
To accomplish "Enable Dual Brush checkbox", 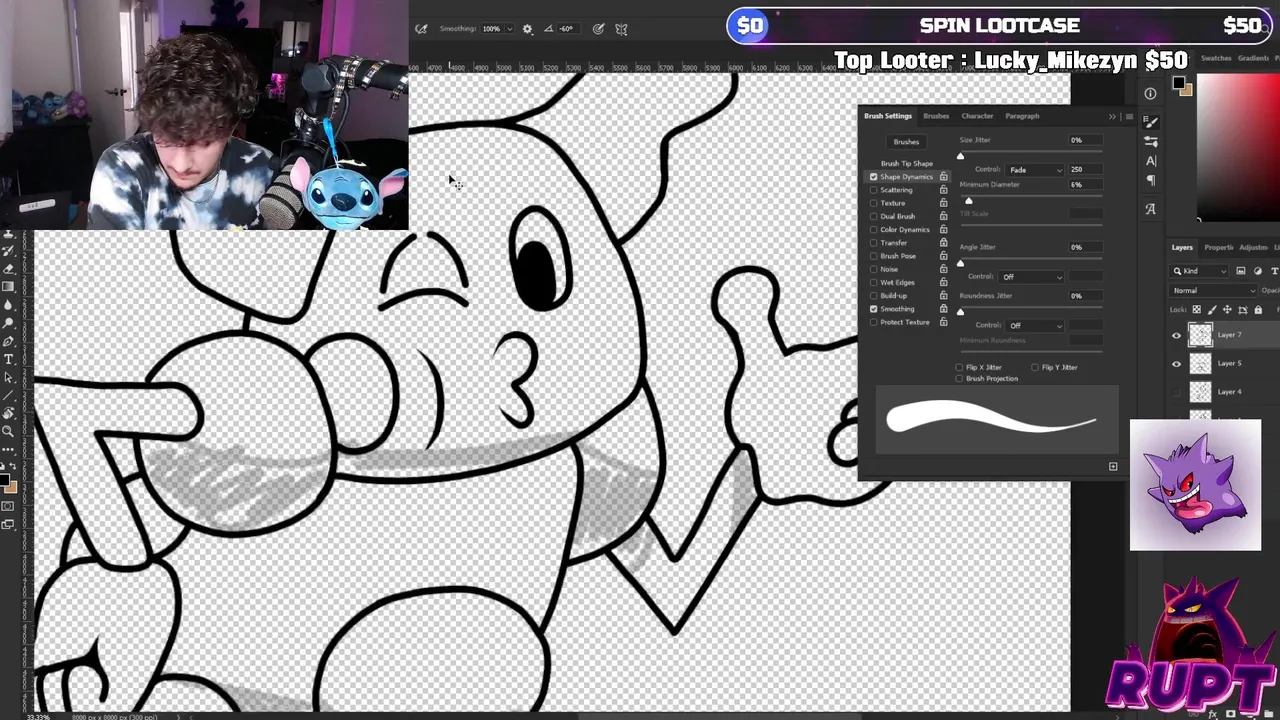I will pyautogui.click(x=874, y=216).
